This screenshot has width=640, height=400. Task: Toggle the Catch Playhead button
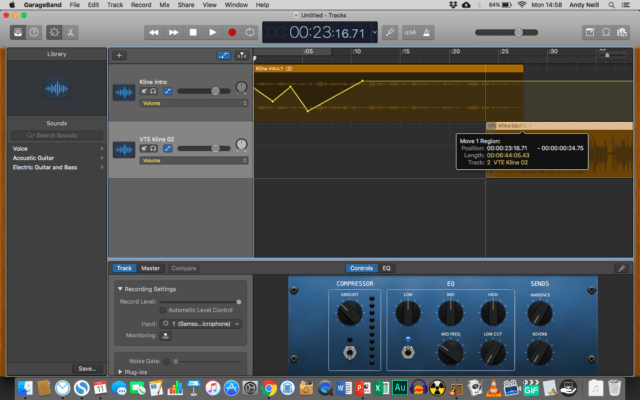click(242, 56)
